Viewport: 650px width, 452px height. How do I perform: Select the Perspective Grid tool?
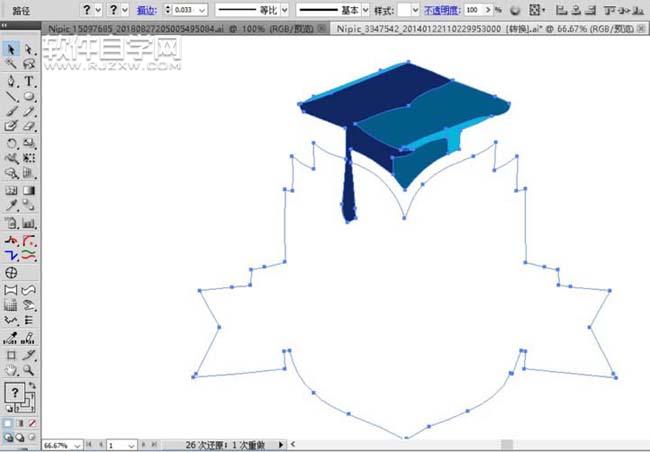tap(29, 173)
